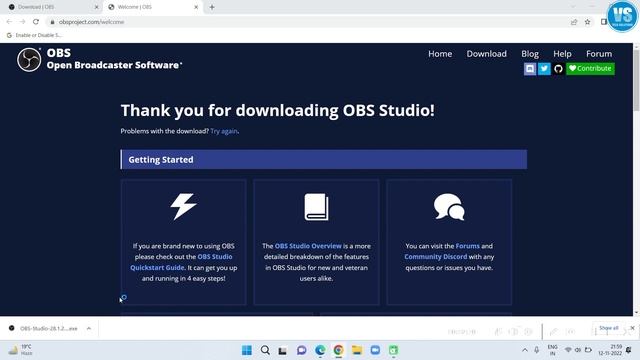Open the Help nav item
This screenshot has height=360, width=640.
[562, 54]
